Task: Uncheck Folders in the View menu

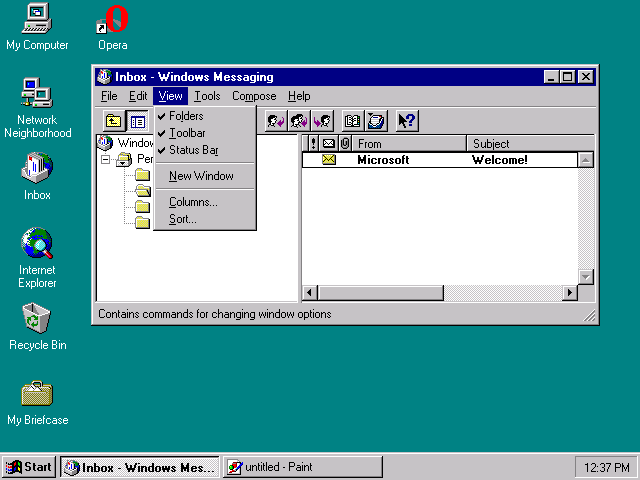Action: [205, 116]
